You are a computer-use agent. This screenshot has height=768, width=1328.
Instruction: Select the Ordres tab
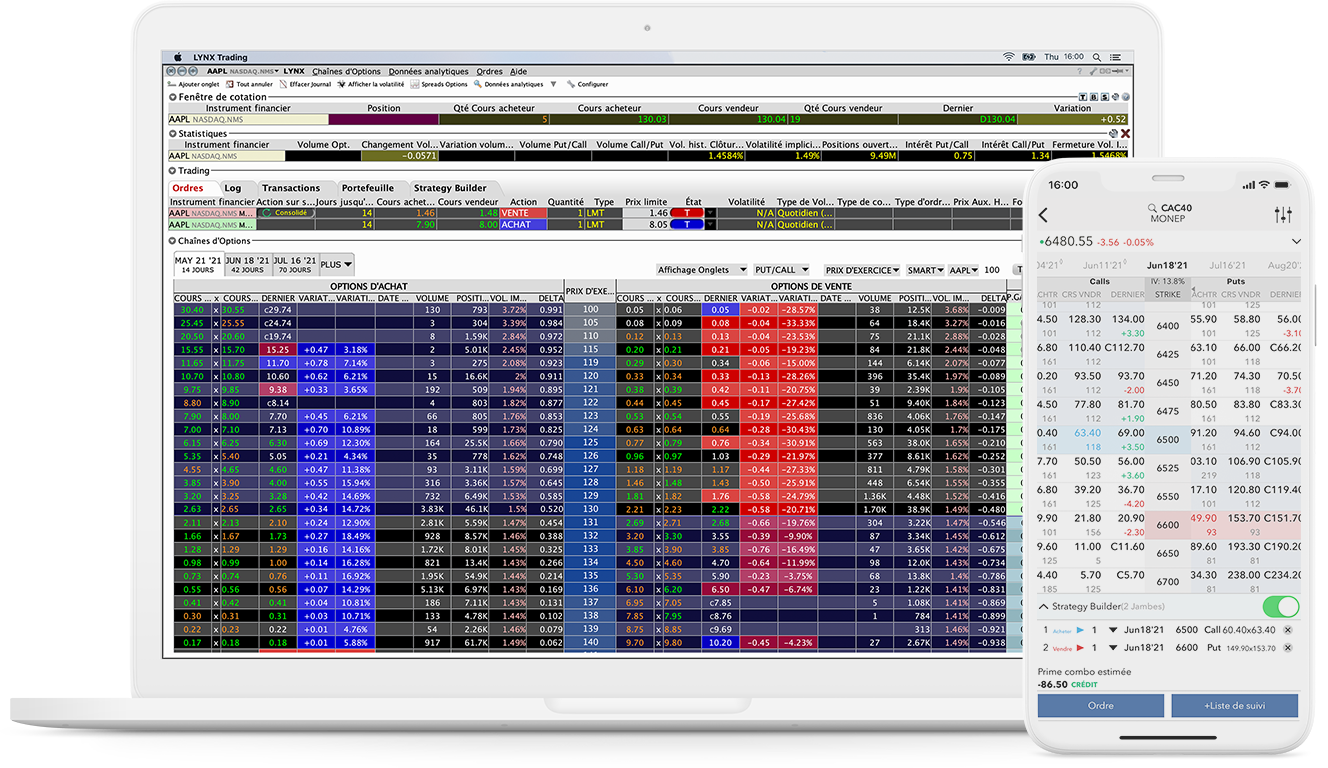[x=188, y=188]
